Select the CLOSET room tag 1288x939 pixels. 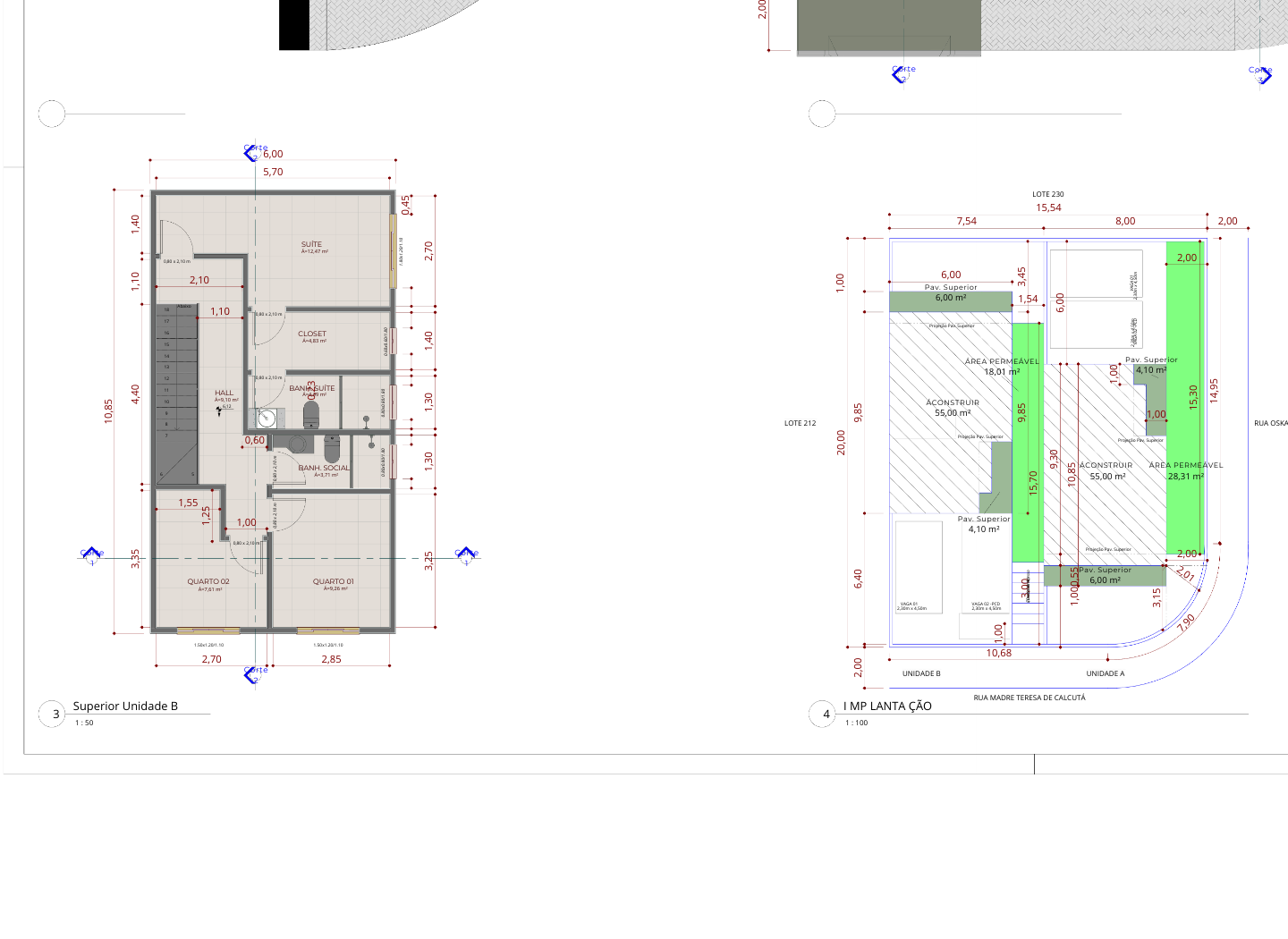[x=312, y=334]
